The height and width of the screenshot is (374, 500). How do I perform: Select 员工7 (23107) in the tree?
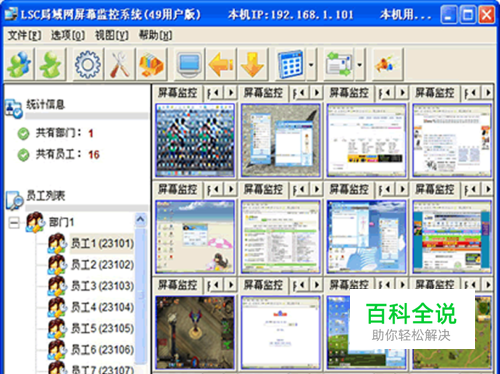click(x=102, y=369)
